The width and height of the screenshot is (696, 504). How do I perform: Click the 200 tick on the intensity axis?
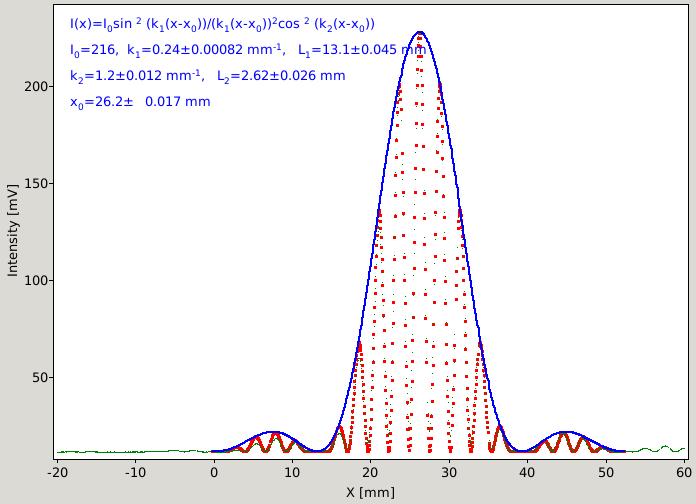(36, 86)
